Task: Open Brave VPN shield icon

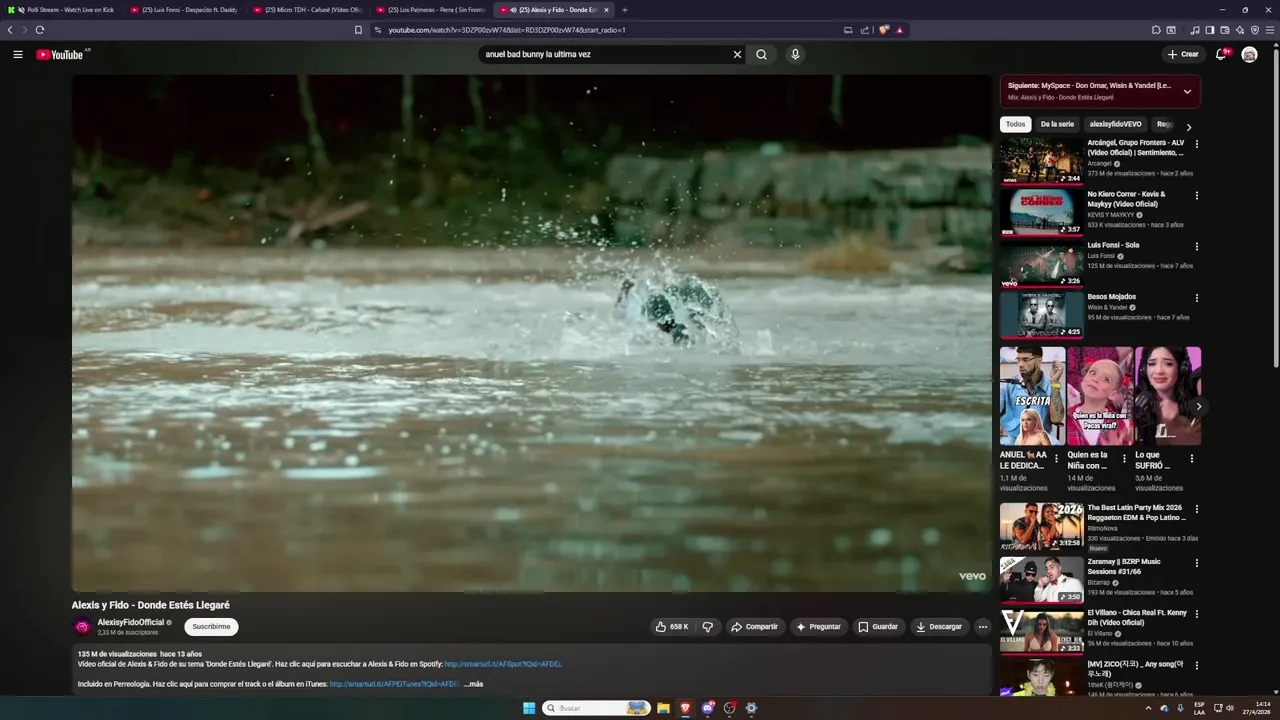Action: coord(1255,30)
